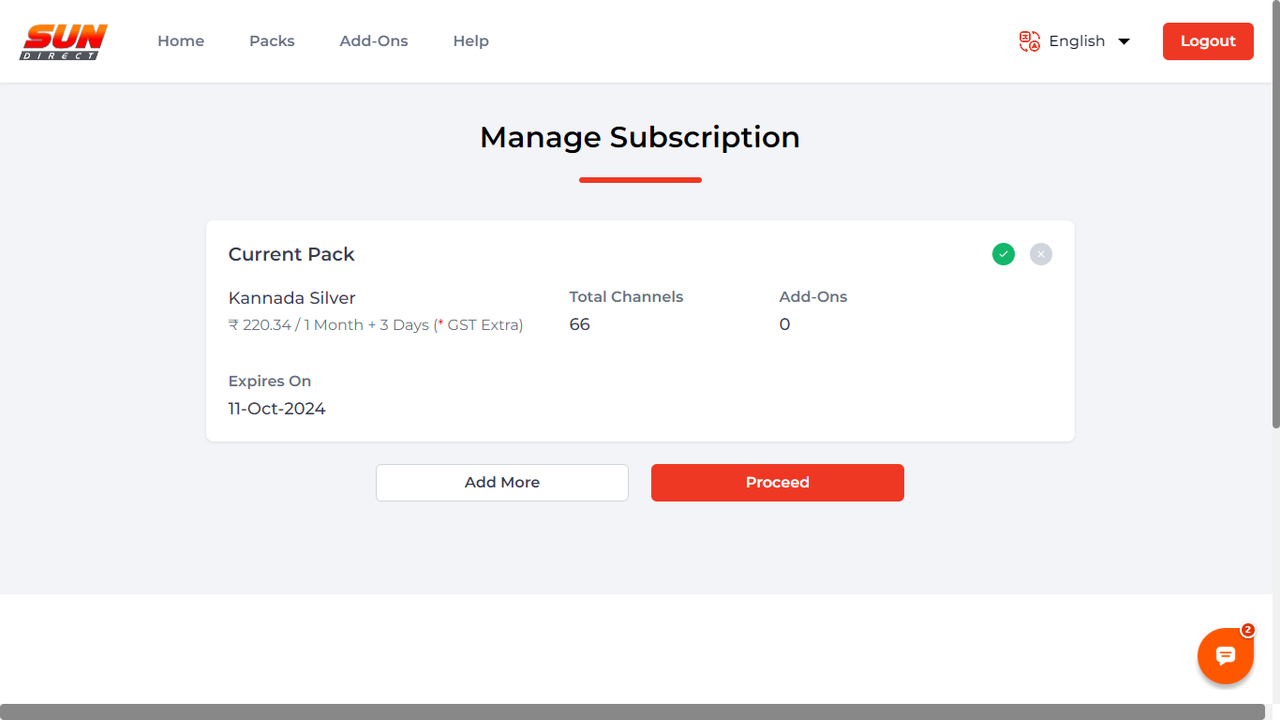Click the Sun Direct logo
1280x720 pixels.
click(64, 41)
